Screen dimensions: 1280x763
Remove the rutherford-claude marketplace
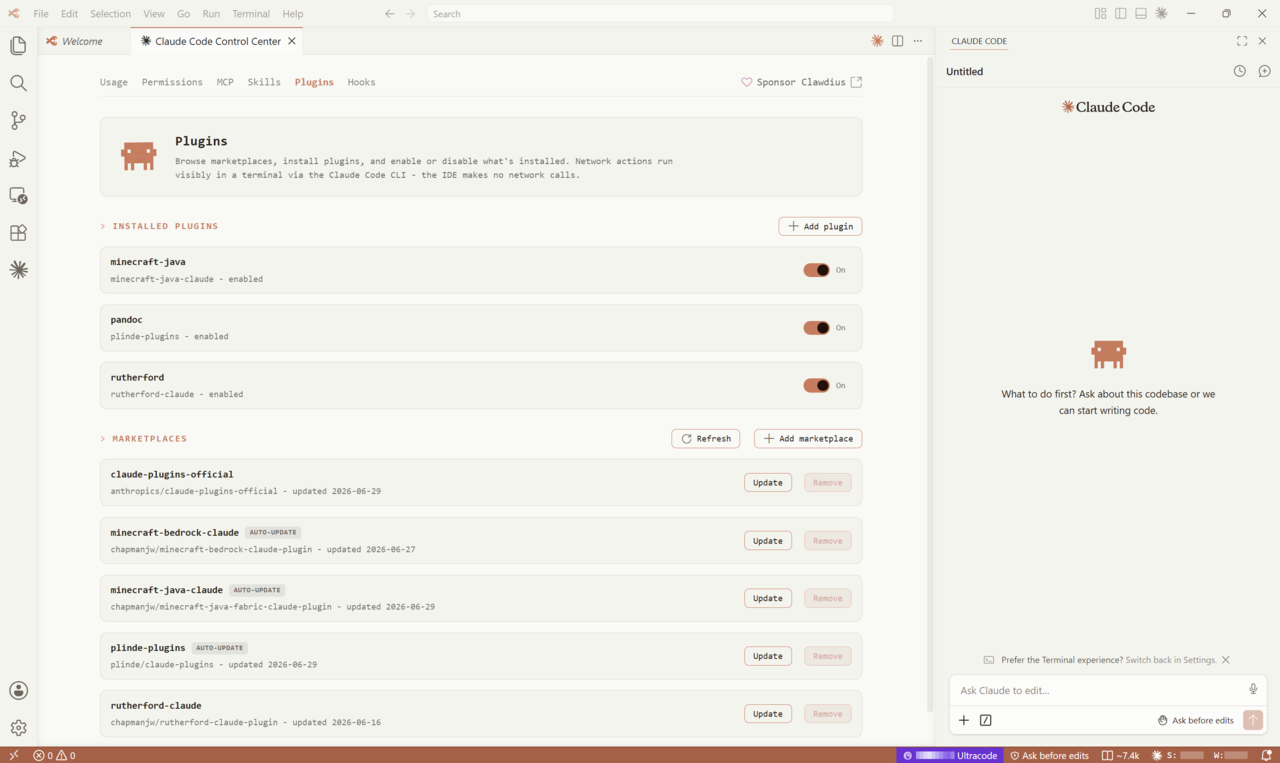[x=828, y=714]
